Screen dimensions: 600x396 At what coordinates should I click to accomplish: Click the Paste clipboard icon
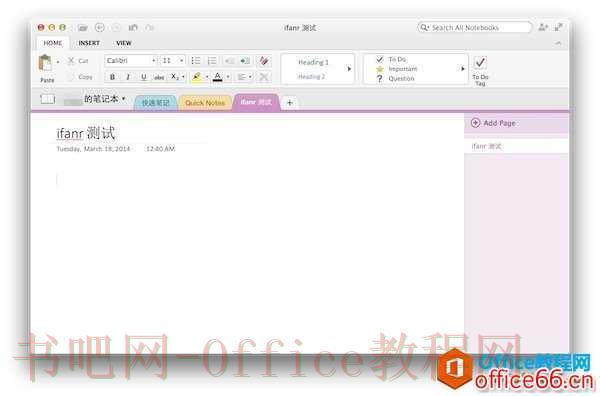point(45,63)
